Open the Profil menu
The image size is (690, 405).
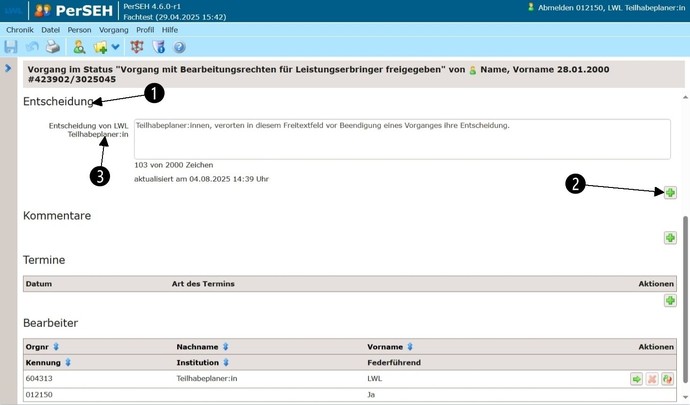click(x=145, y=30)
